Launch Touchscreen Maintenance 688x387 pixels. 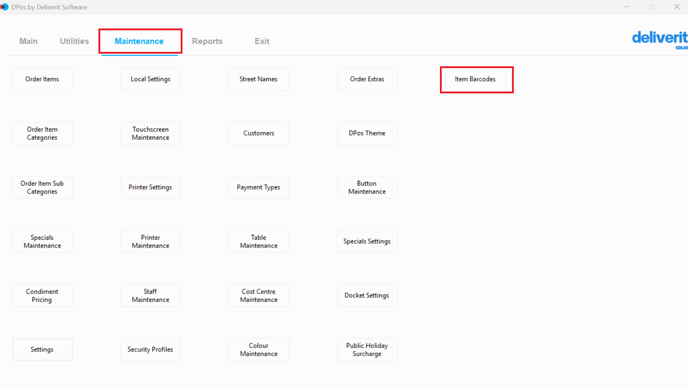pos(150,133)
